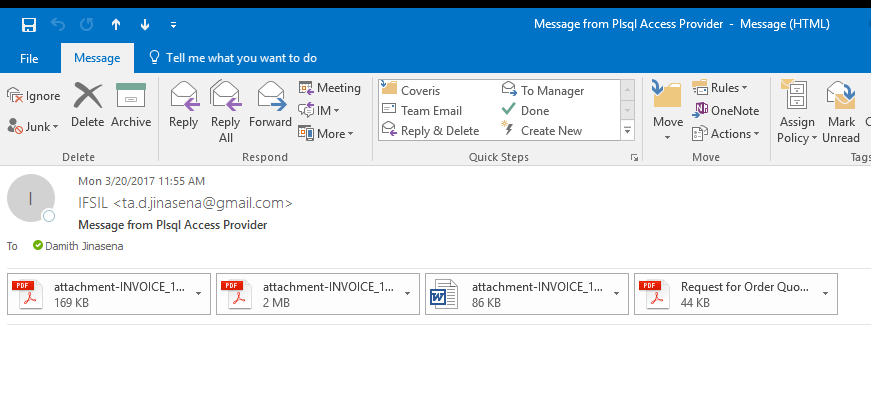Go to previous item arrow
This screenshot has height=400, width=871.
coord(116,23)
